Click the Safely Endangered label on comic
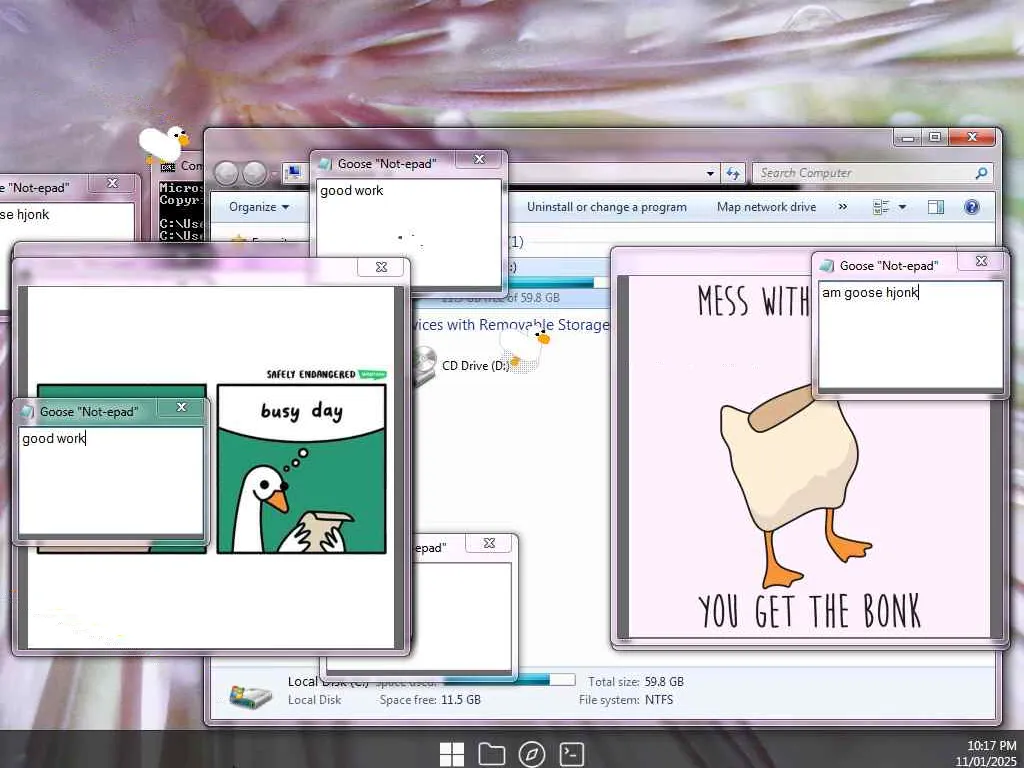The width and height of the screenshot is (1024, 768). pyautogui.click(x=326, y=374)
